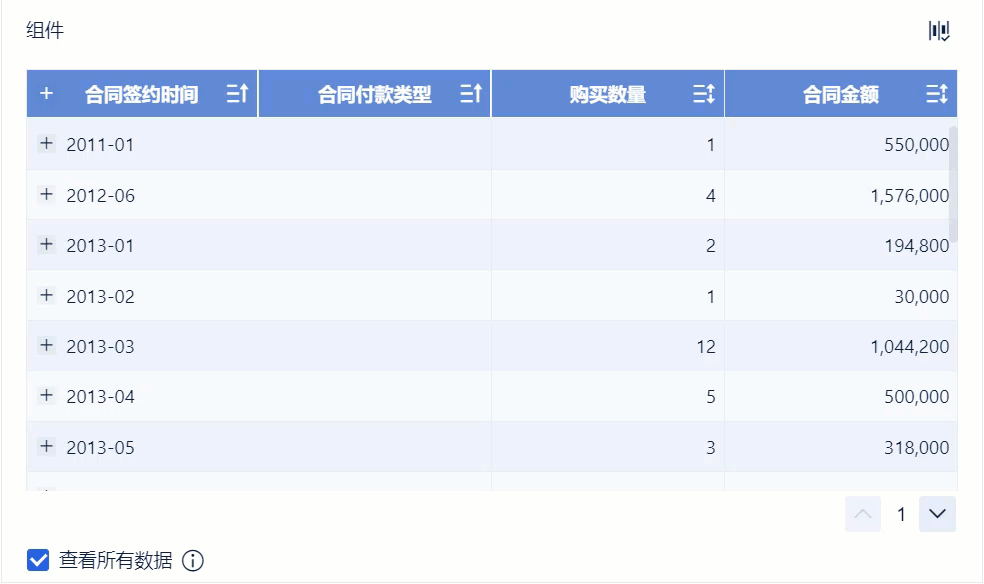The image size is (984, 584).
Task: Toggle the 查看所有数据 checkbox
Action: [38, 560]
